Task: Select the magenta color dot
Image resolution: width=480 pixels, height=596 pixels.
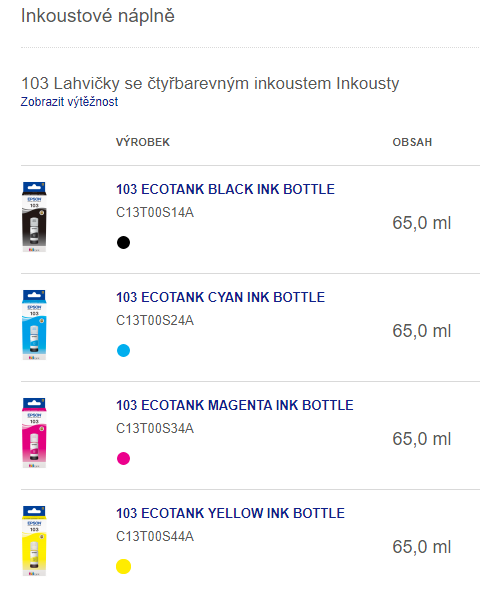Action: [x=123, y=458]
